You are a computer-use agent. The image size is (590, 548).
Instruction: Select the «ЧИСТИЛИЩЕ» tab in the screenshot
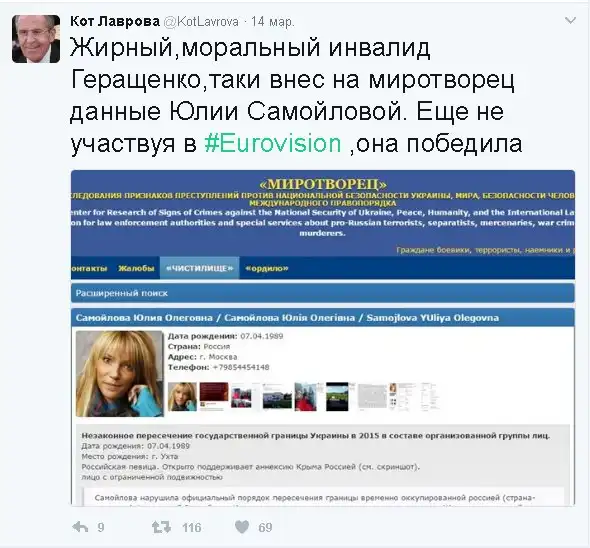[200, 268]
